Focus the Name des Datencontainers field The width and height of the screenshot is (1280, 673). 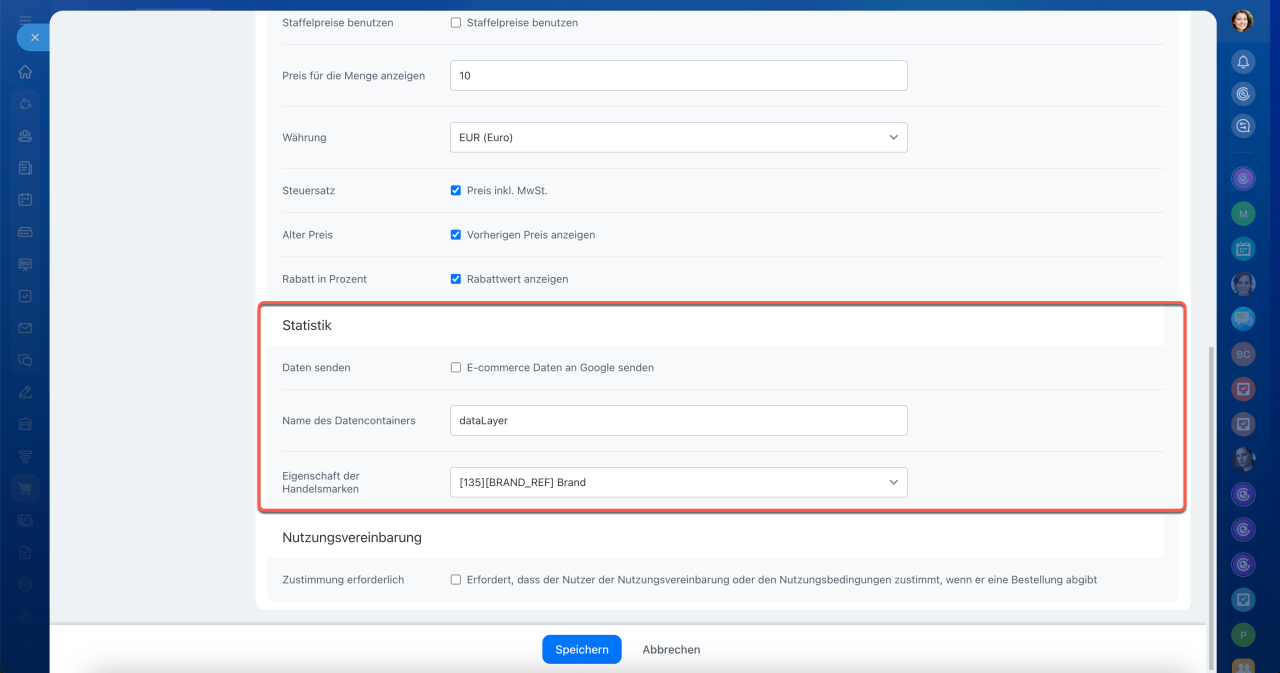(678, 421)
